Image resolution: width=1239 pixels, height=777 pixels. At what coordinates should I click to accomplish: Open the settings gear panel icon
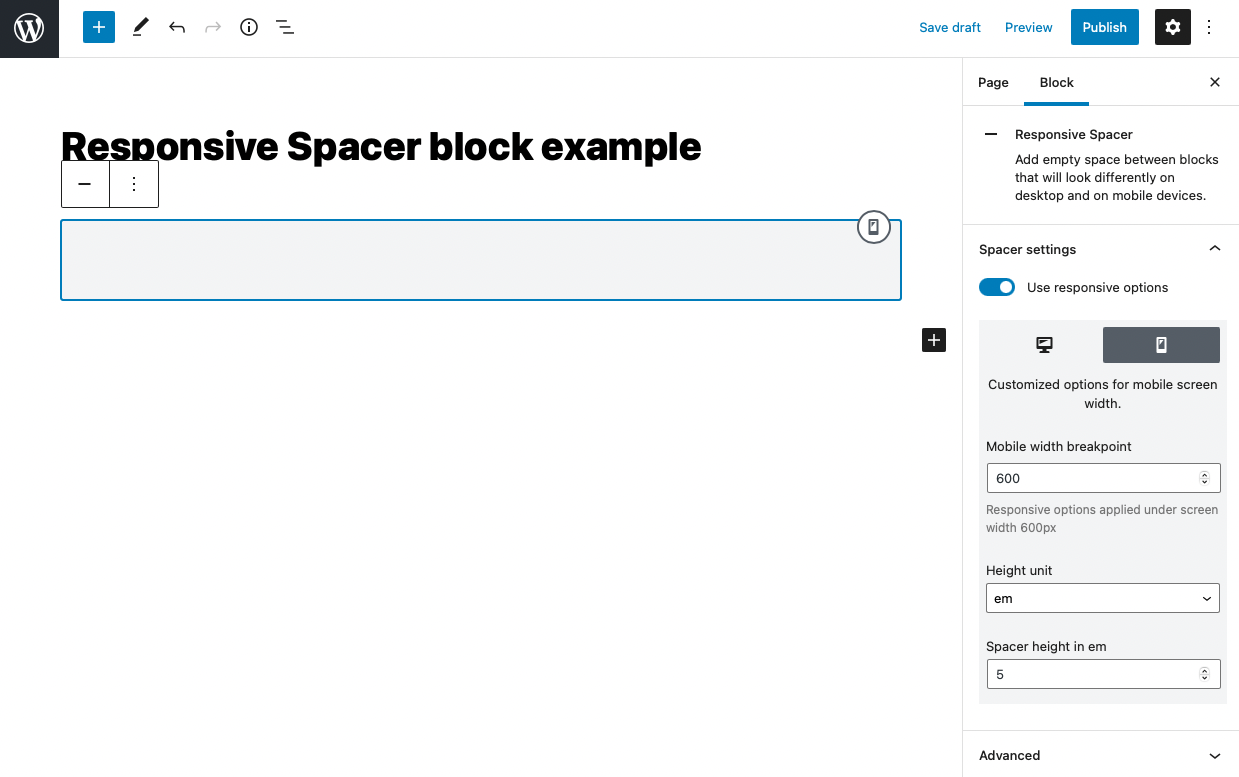tap(1172, 27)
